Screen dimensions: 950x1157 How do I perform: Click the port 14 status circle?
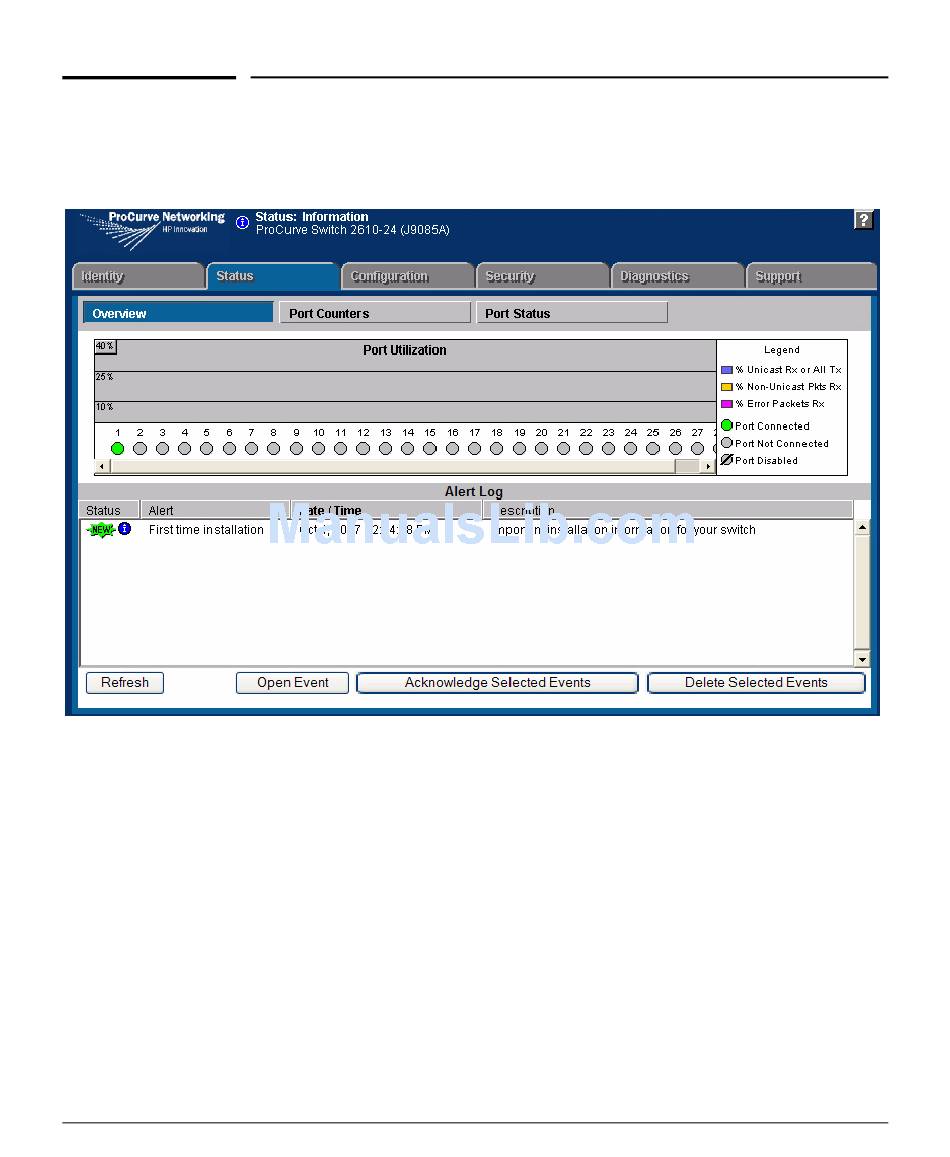click(x=407, y=448)
